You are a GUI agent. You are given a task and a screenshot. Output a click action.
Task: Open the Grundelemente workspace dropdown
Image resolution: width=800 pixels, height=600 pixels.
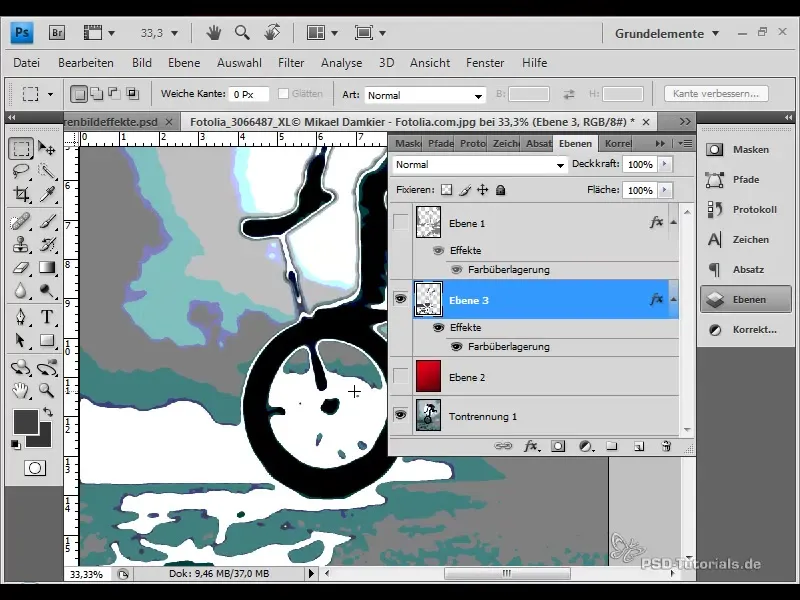[666, 34]
